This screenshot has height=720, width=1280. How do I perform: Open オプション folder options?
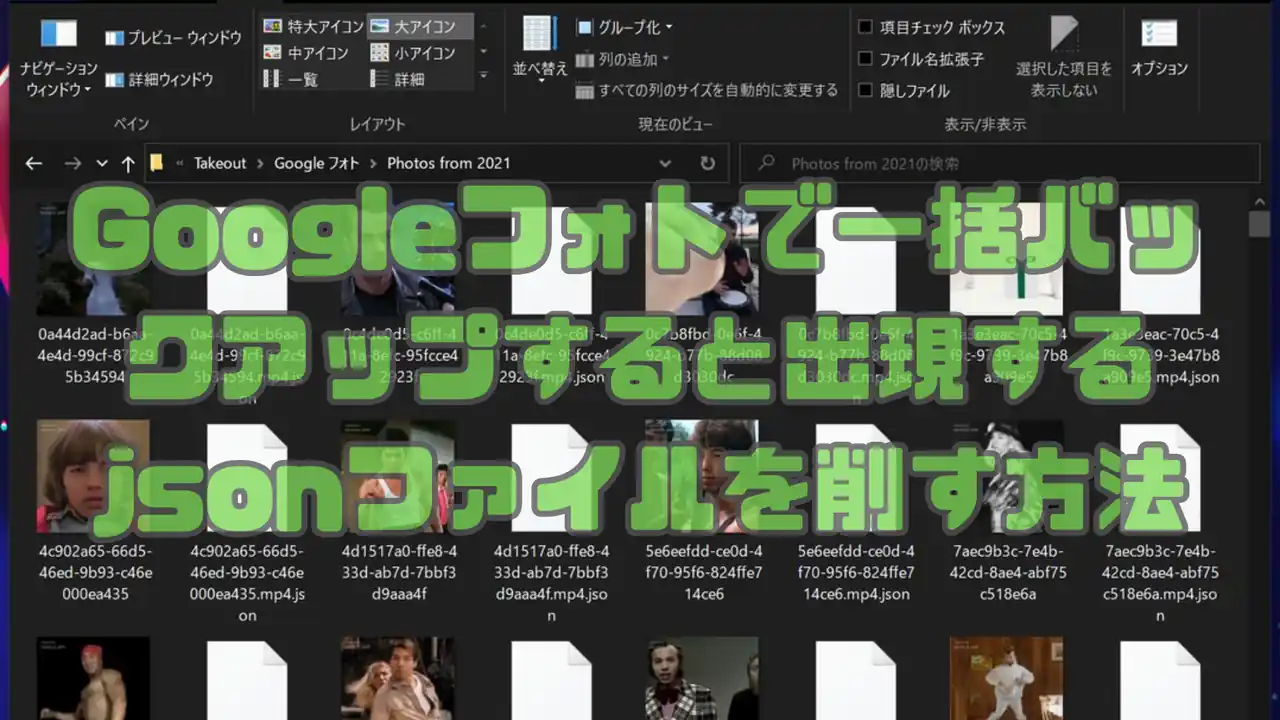[x=1159, y=48]
